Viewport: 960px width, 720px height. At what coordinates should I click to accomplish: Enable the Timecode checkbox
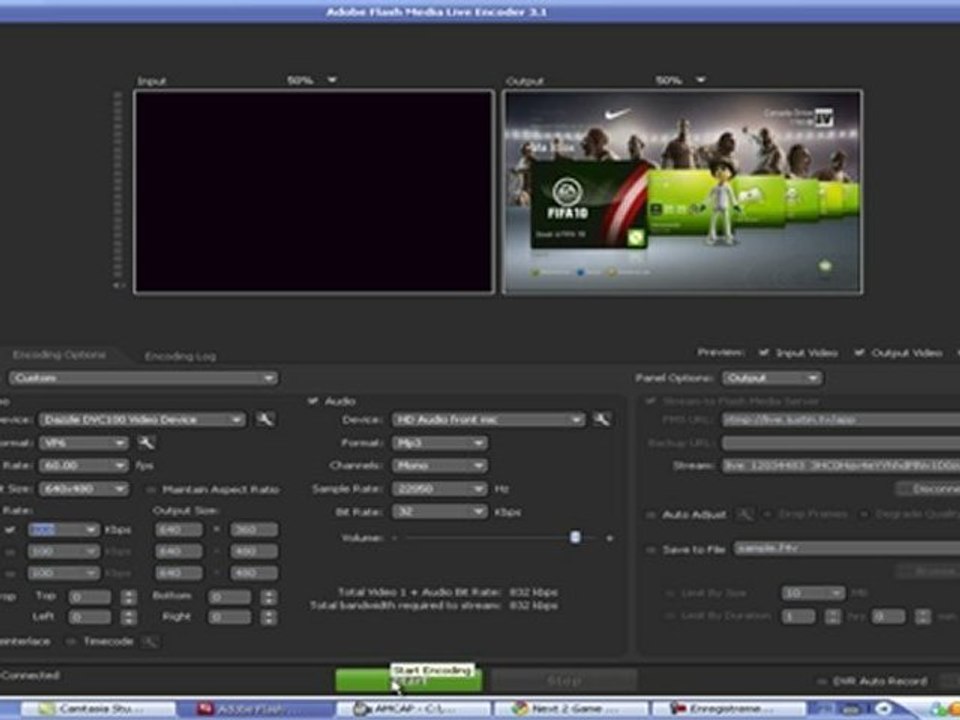pos(70,642)
